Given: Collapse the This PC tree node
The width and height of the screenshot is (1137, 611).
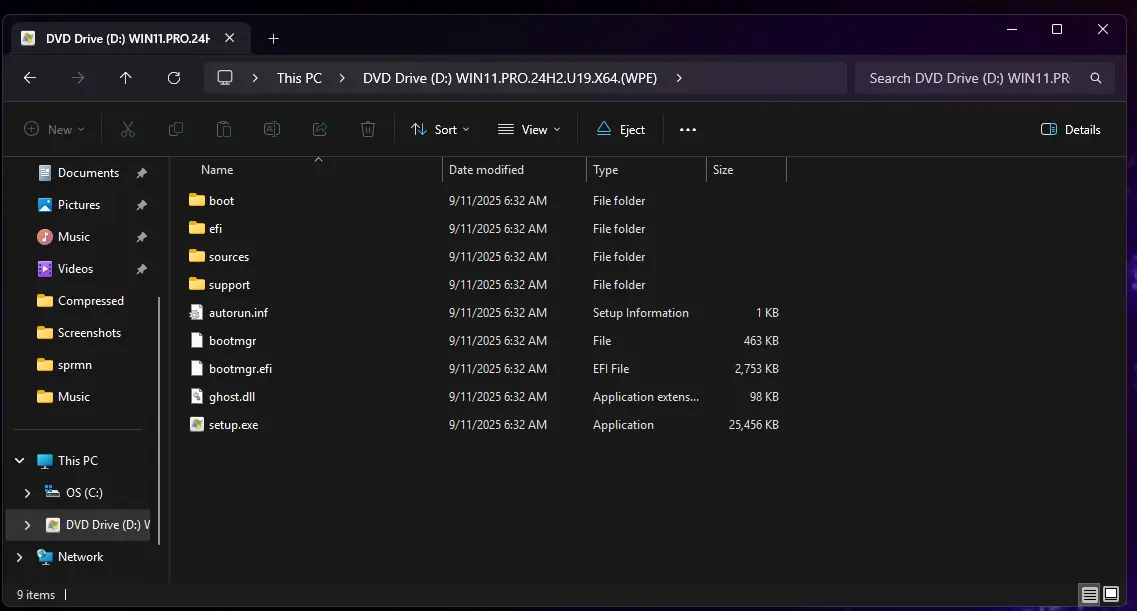Looking at the screenshot, I should [20, 460].
